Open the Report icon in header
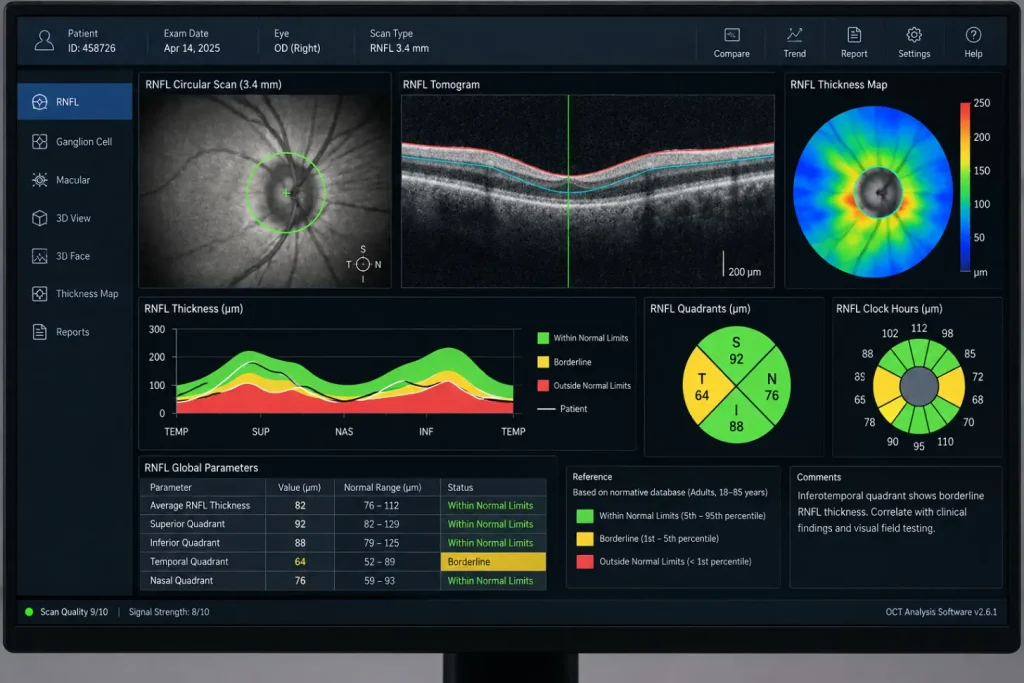The width and height of the screenshot is (1024, 683). [x=854, y=35]
